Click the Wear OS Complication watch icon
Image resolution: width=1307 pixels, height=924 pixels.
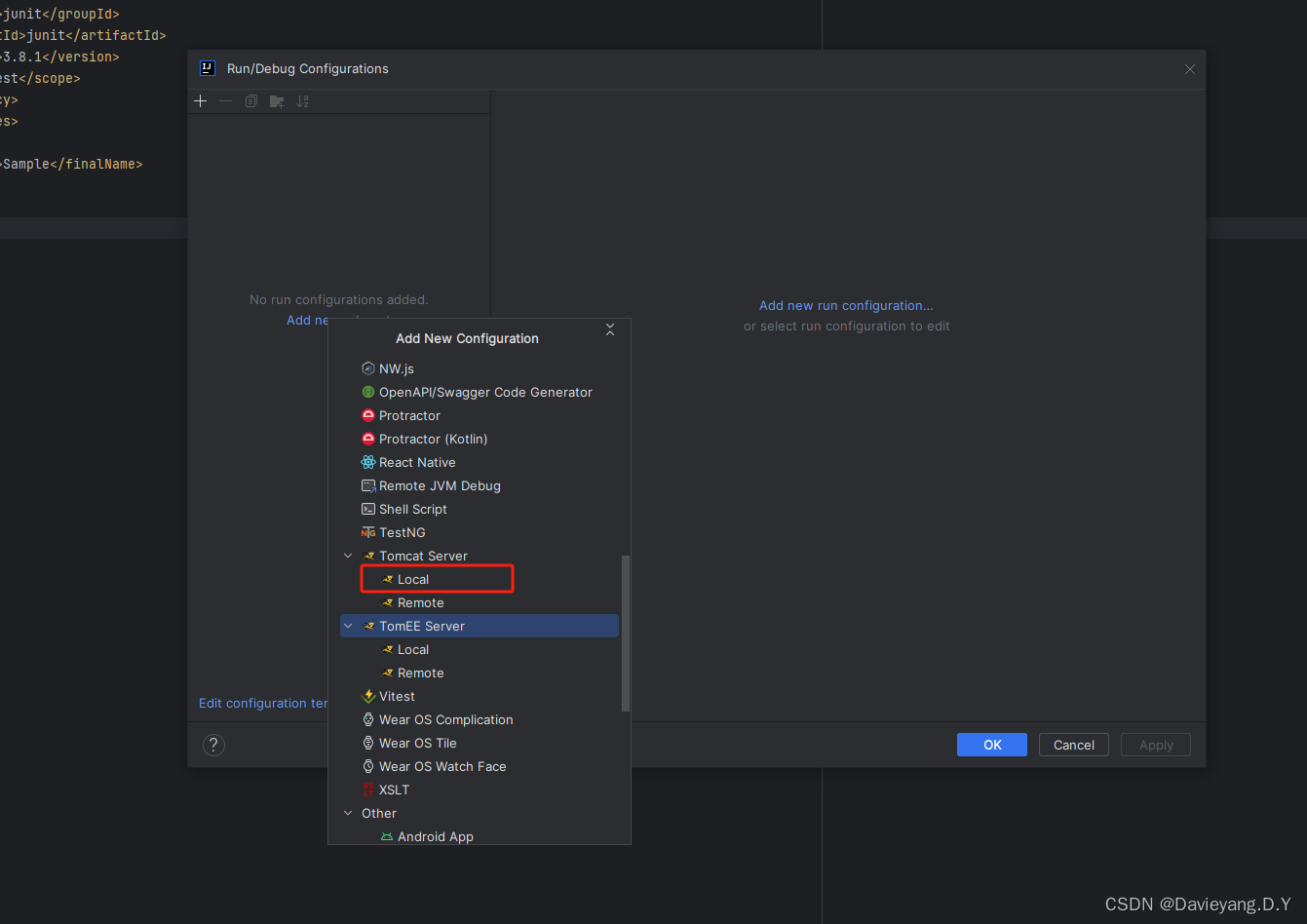pos(368,719)
